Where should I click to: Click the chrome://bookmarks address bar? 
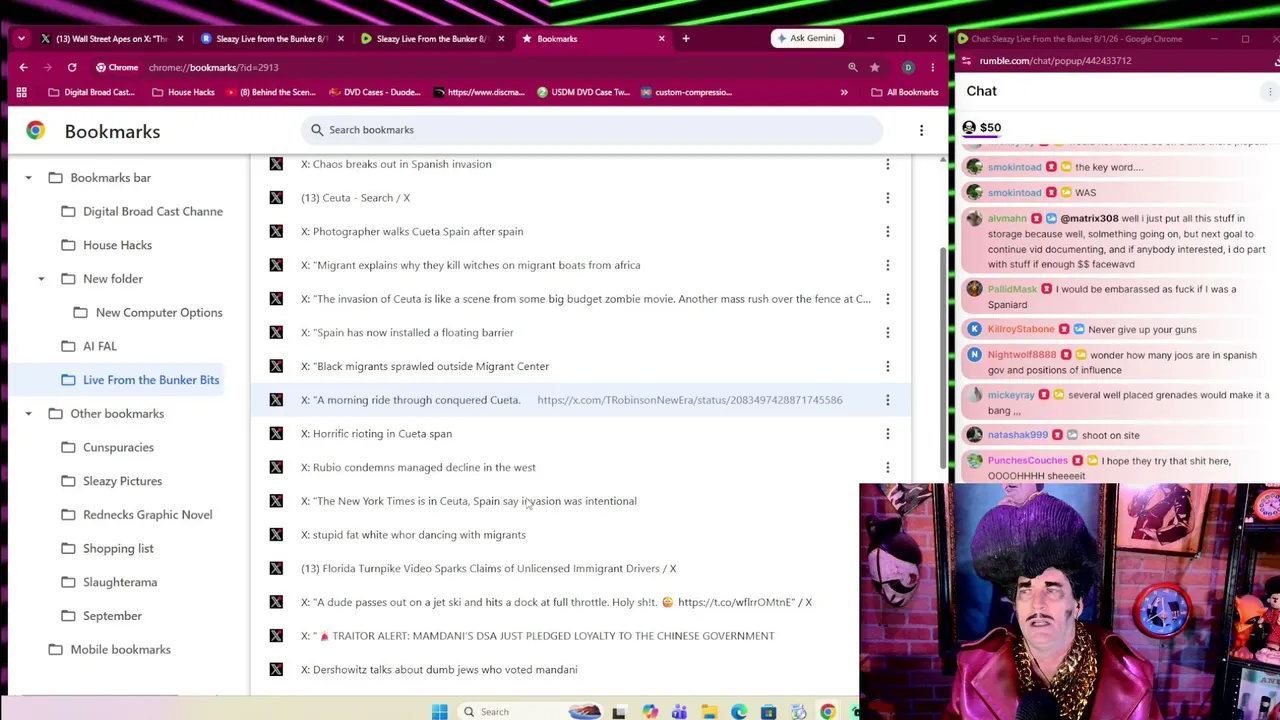coord(490,67)
